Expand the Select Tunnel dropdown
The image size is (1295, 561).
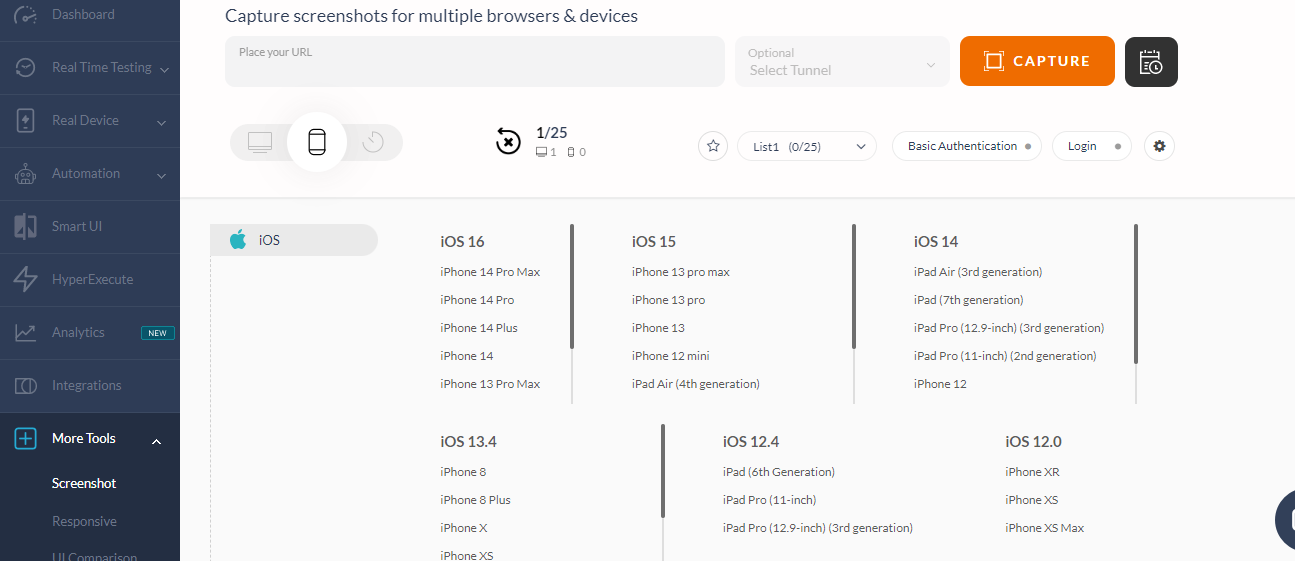click(x=842, y=62)
